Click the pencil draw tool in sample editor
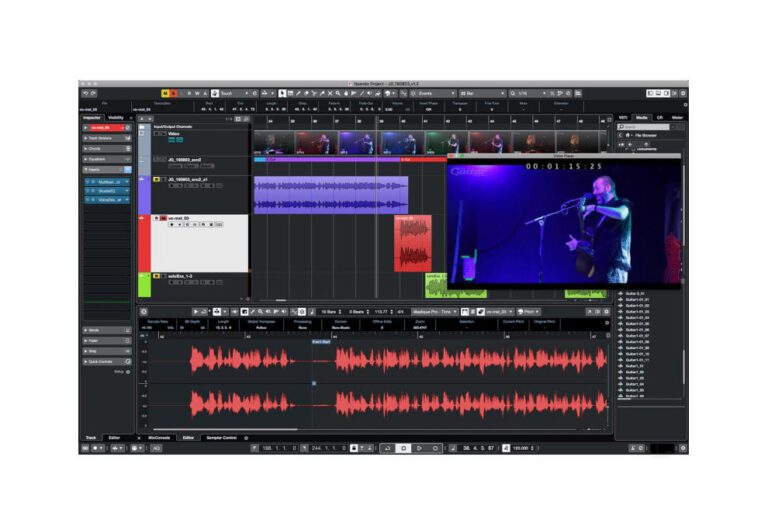The width and height of the screenshot is (768, 526). [253, 311]
